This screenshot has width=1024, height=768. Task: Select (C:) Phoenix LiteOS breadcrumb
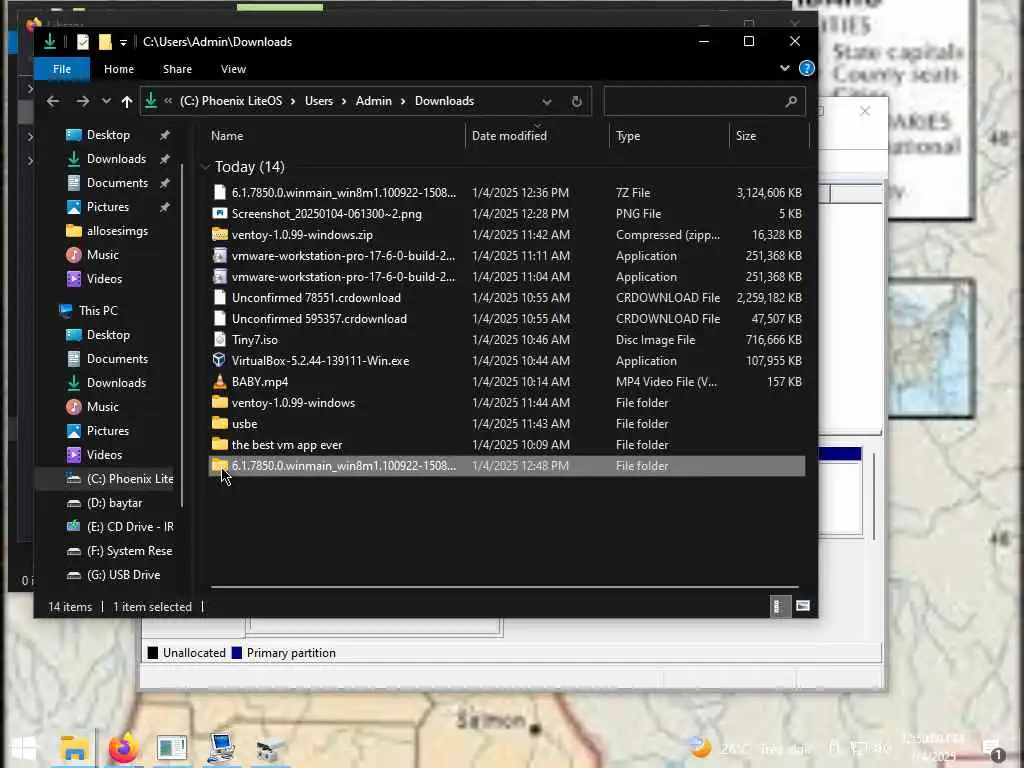[231, 101]
